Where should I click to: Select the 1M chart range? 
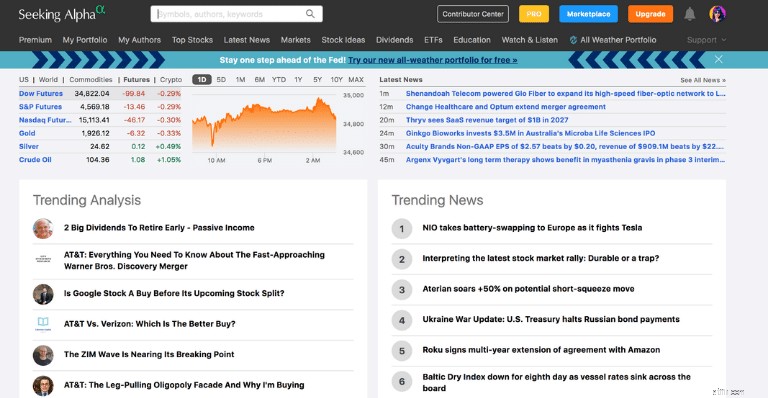pos(240,79)
